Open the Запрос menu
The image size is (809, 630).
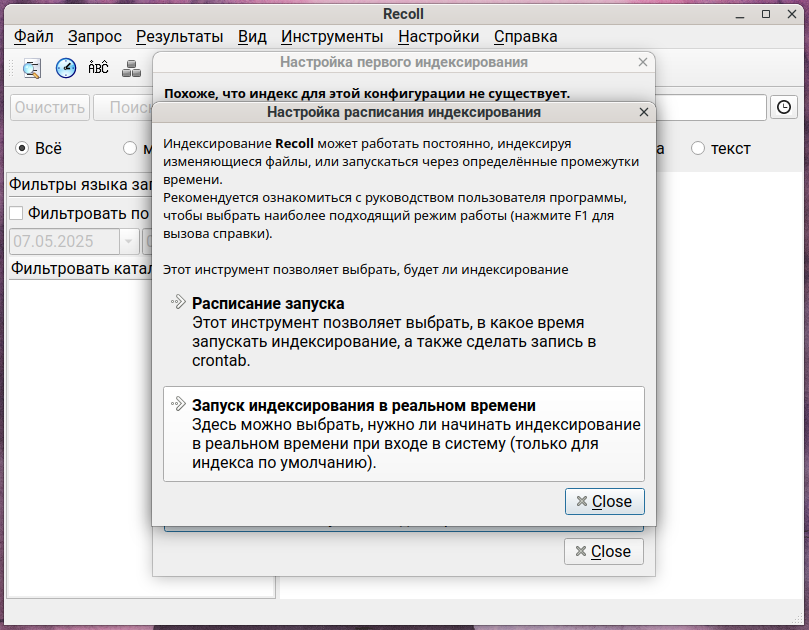tap(94, 37)
